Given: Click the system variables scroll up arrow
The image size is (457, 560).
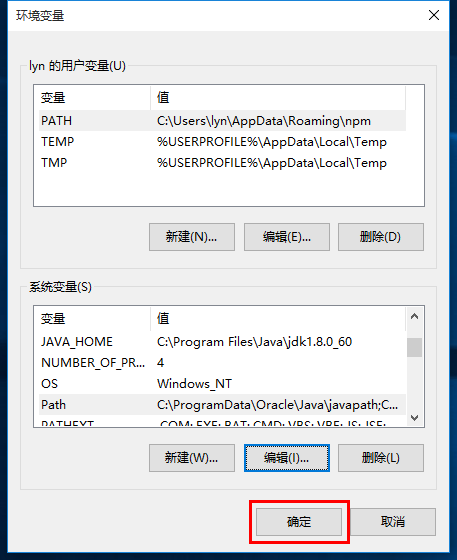Looking at the screenshot, I should click(415, 316).
